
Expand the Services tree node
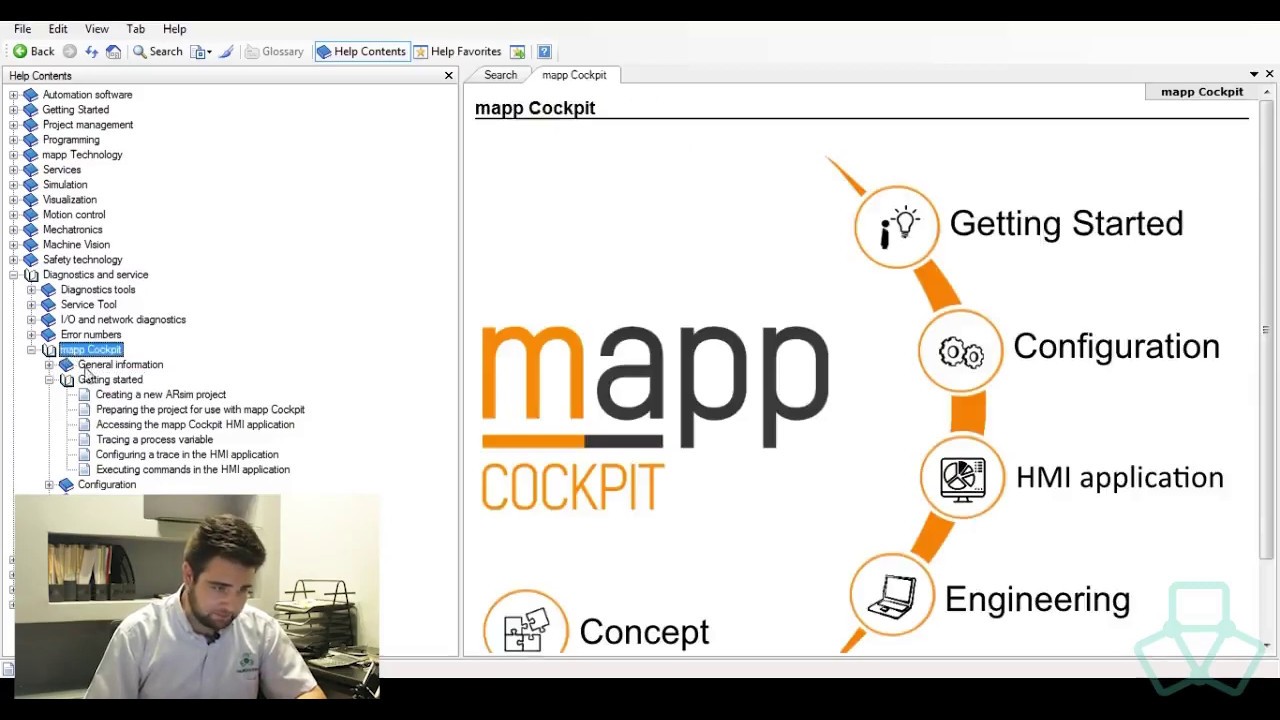coord(14,170)
